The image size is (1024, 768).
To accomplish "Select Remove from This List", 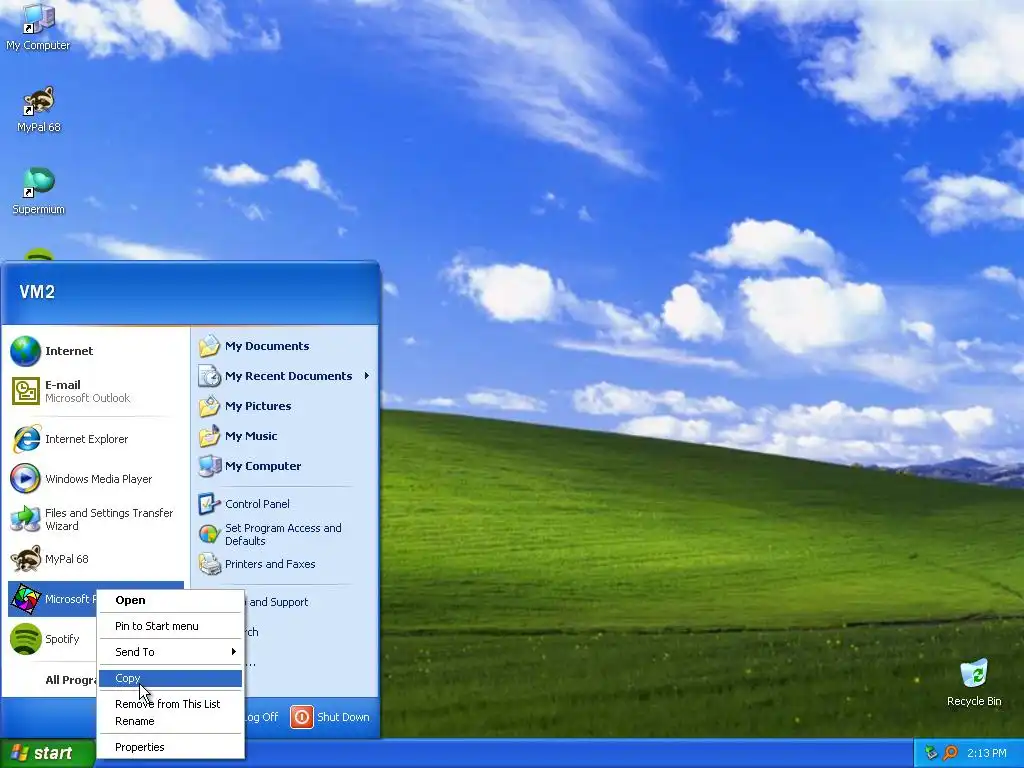I will (170, 704).
